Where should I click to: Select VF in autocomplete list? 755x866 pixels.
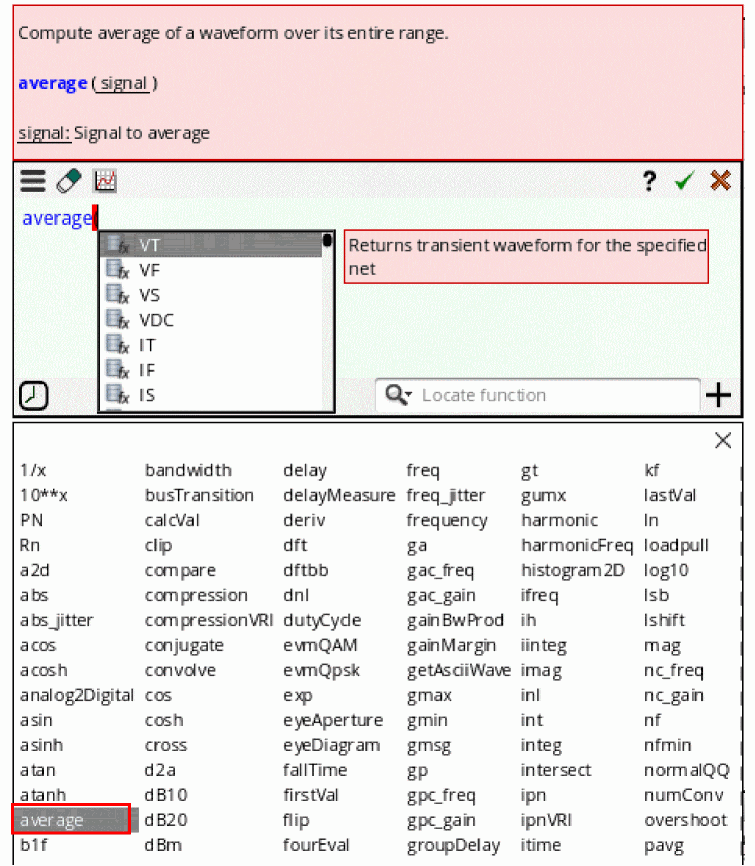[x=210, y=270]
